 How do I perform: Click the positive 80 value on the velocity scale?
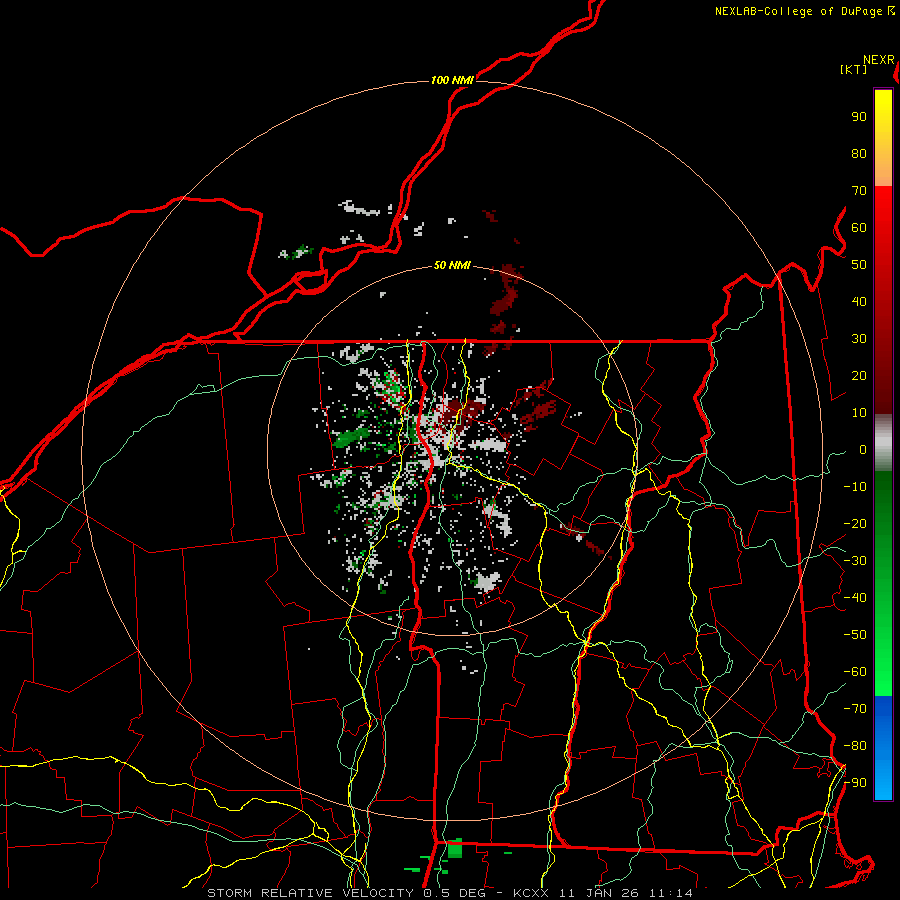(859, 153)
